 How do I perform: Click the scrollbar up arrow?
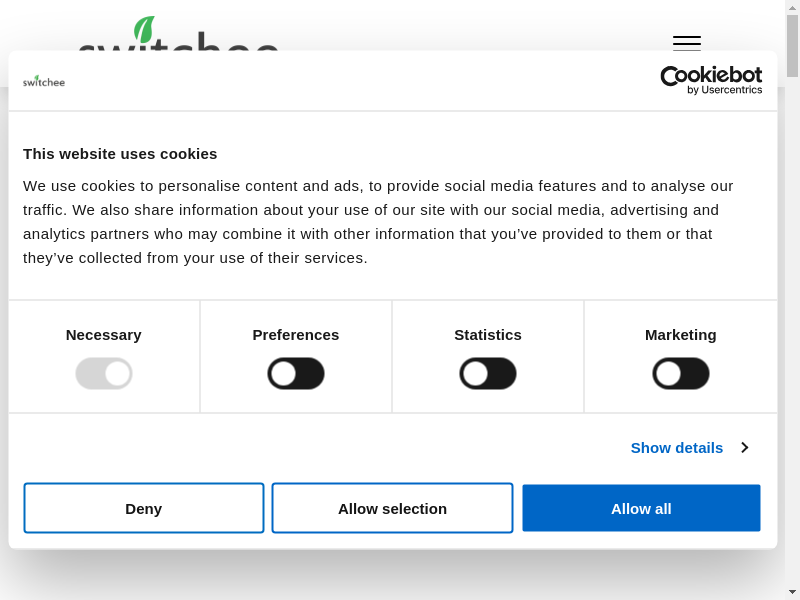792,7
